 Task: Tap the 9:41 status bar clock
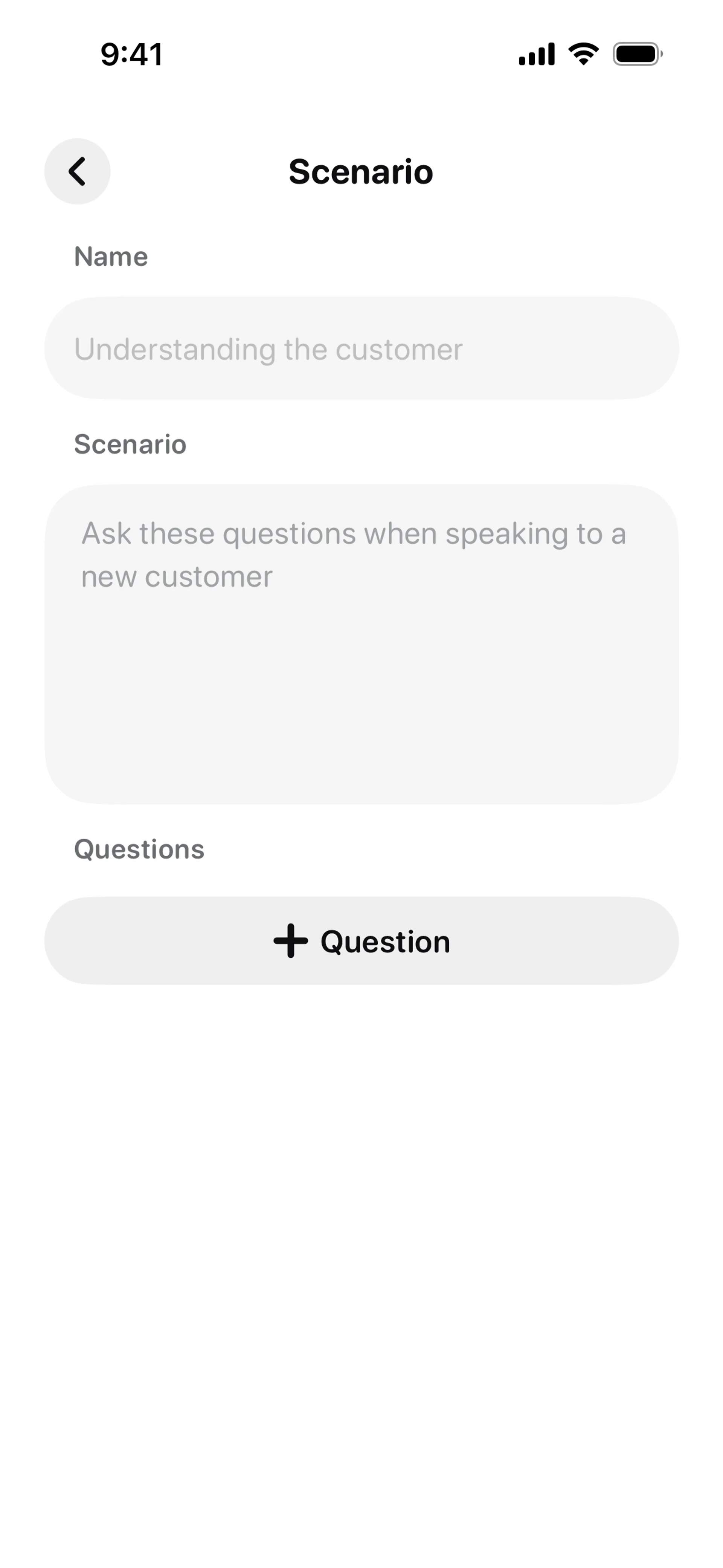(131, 54)
